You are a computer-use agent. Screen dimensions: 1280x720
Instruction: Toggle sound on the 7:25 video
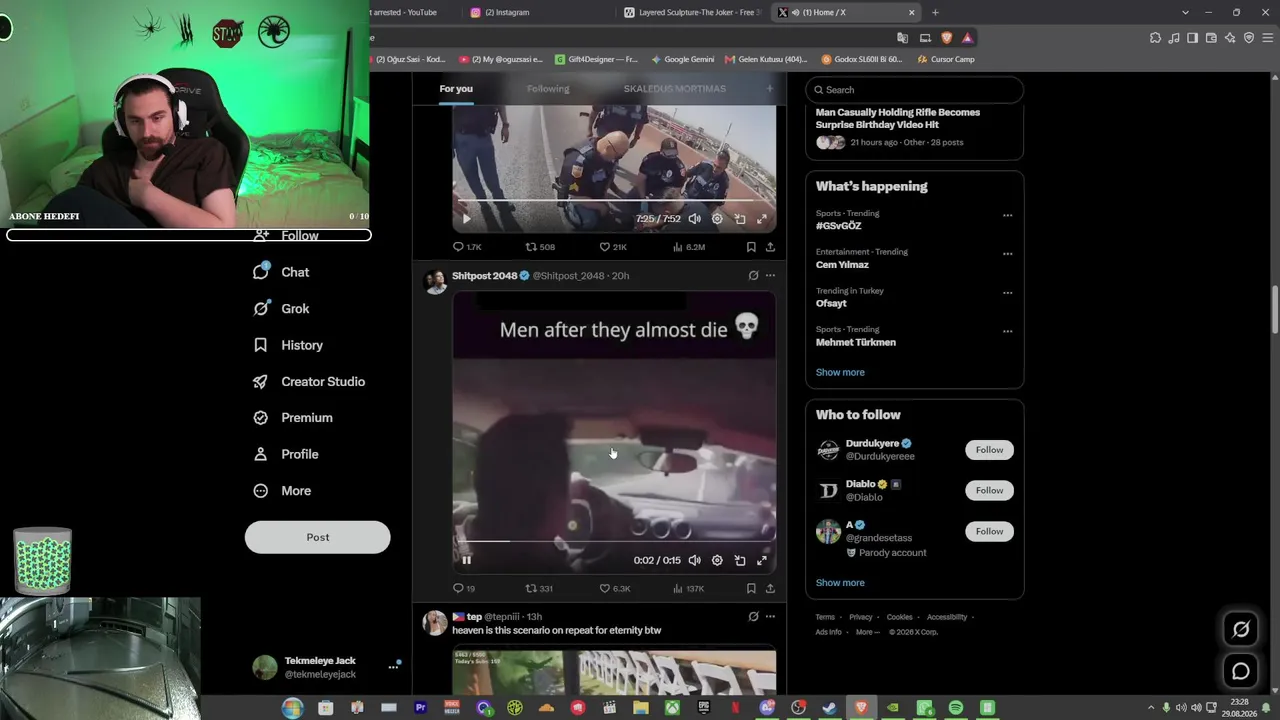pyautogui.click(x=695, y=218)
